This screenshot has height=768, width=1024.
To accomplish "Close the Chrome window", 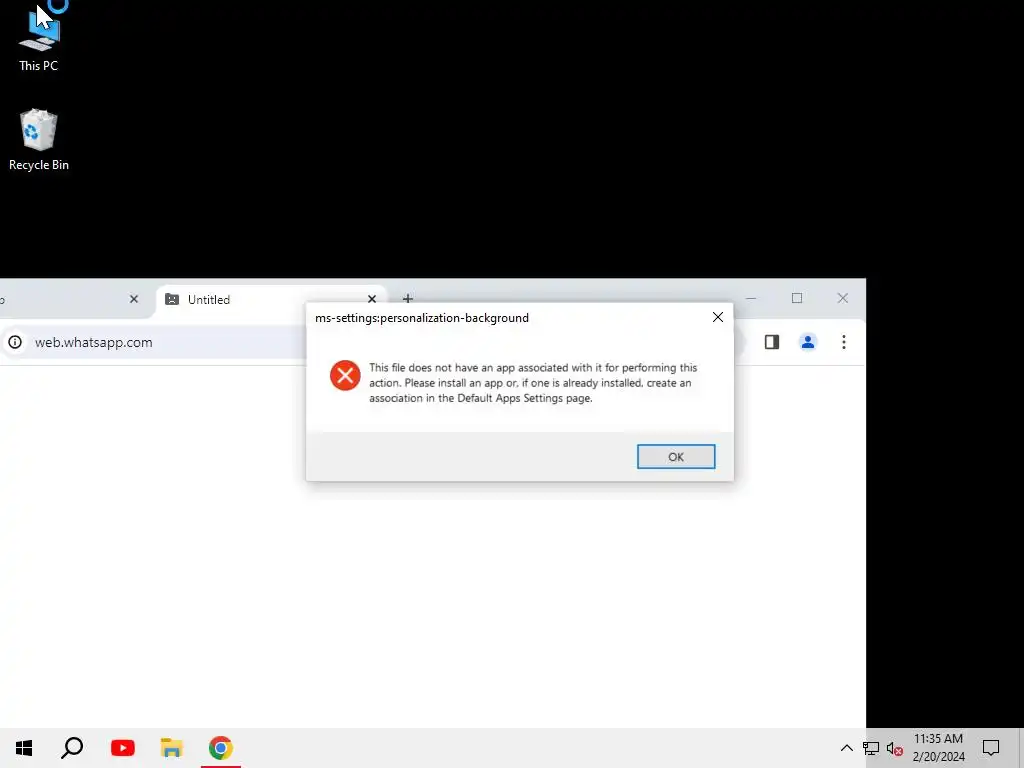I will 842,298.
